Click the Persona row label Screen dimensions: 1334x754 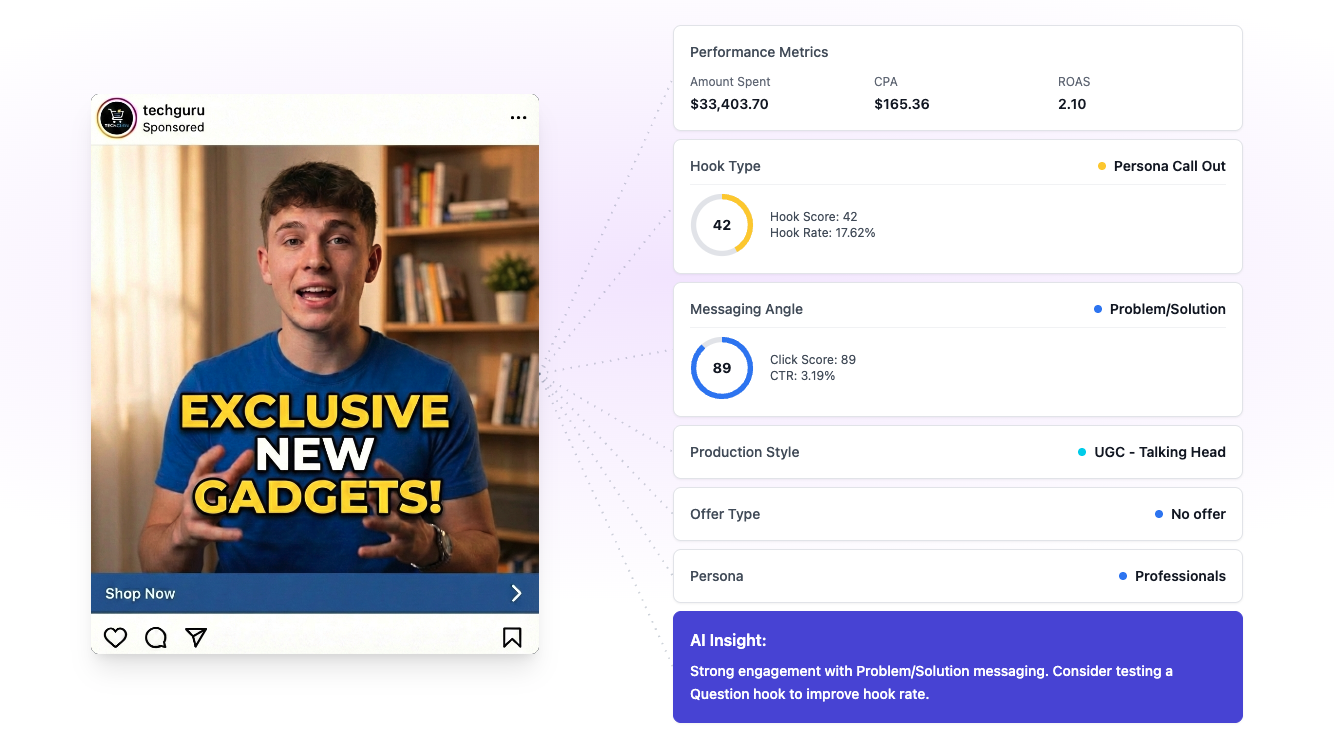point(716,576)
